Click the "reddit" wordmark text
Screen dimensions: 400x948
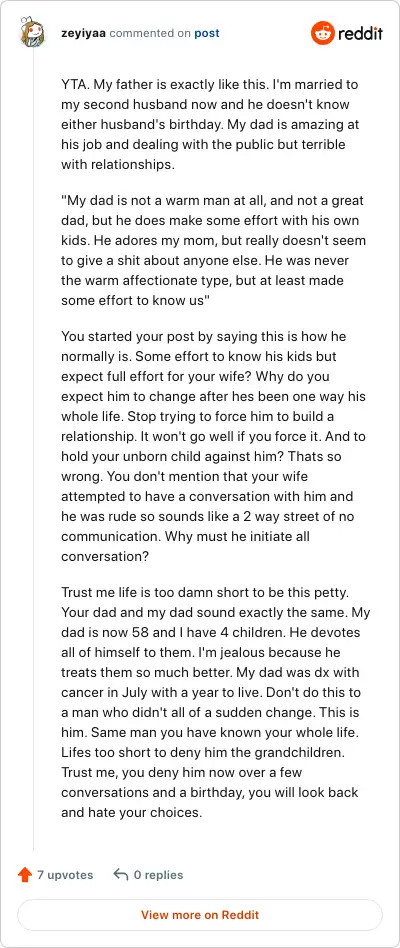pyautogui.click(x=360, y=33)
